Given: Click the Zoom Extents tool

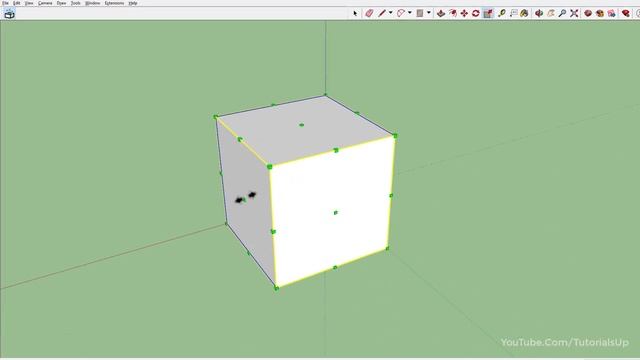Looking at the screenshot, I should pyautogui.click(x=574, y=13).
